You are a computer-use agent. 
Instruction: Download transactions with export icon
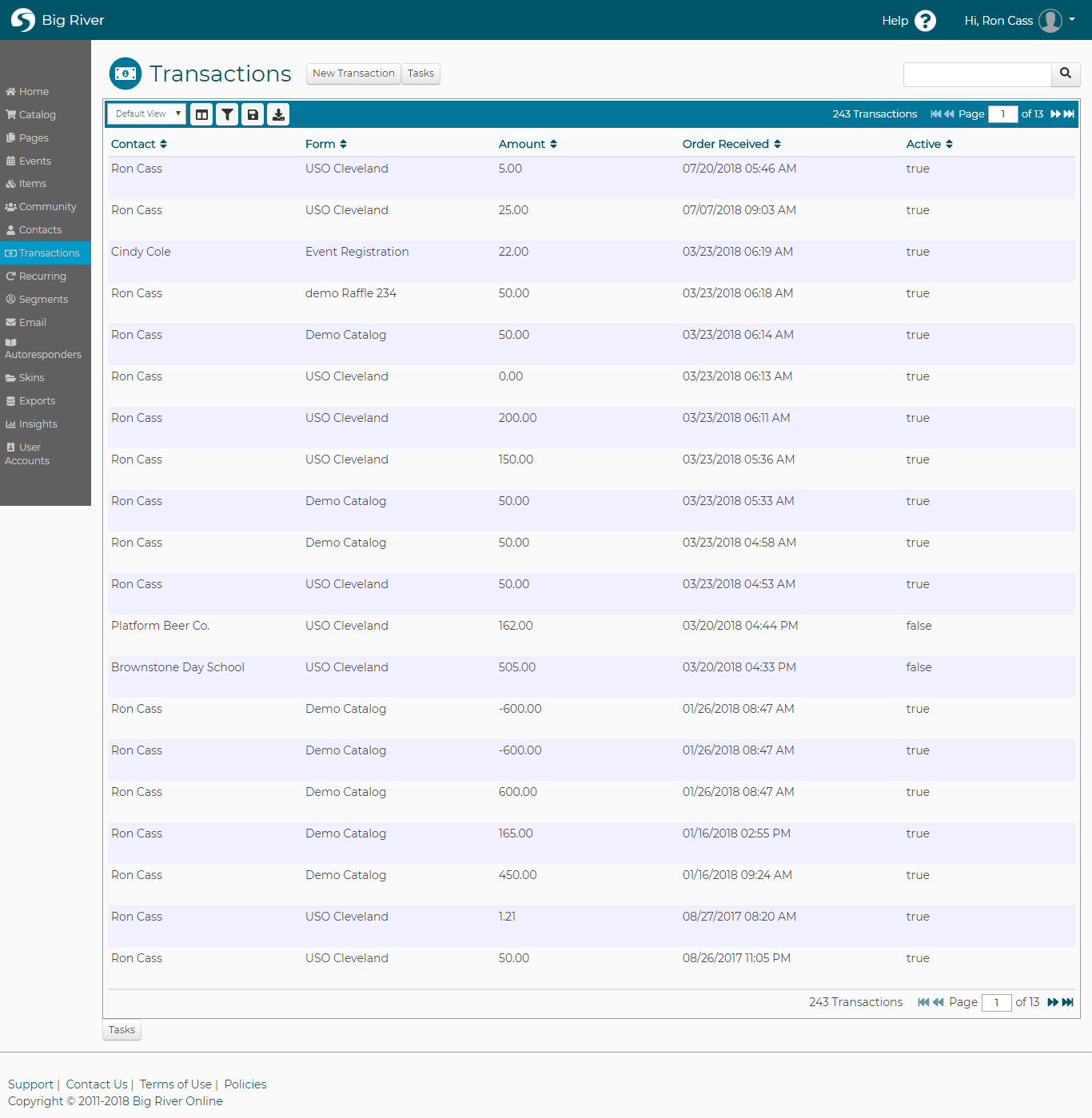[278, 114]
